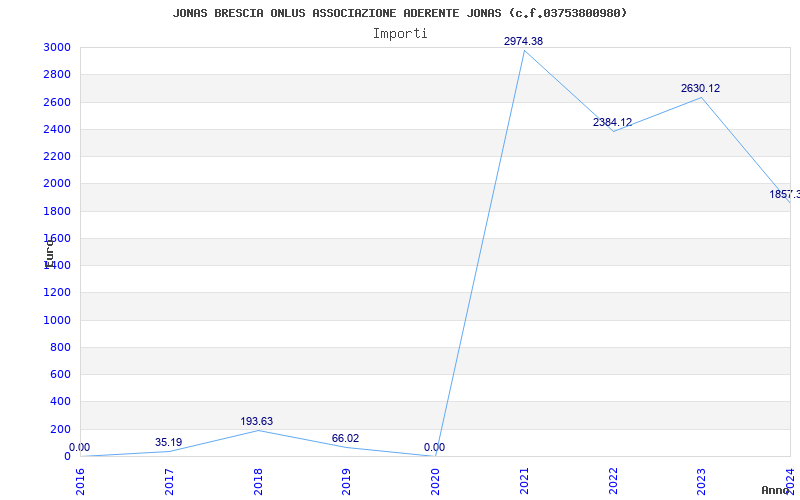Click the y-axis value 2600

(x=58, y=102)
